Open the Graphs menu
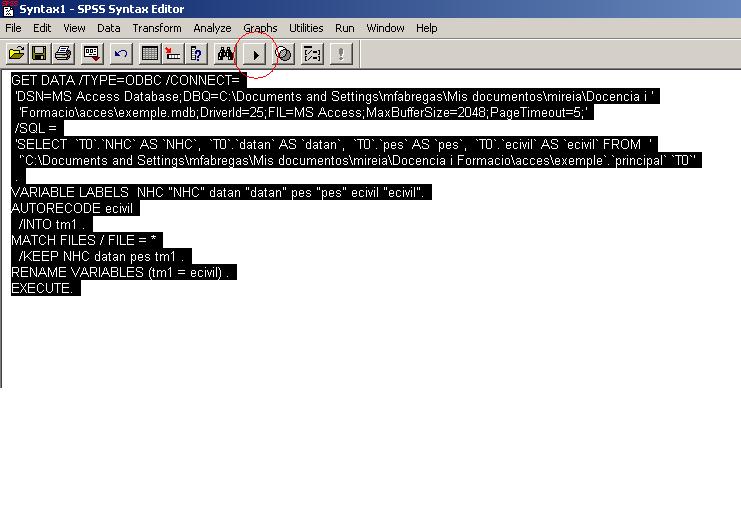Screen dimensions: 741x512 [x=260, y=28]
